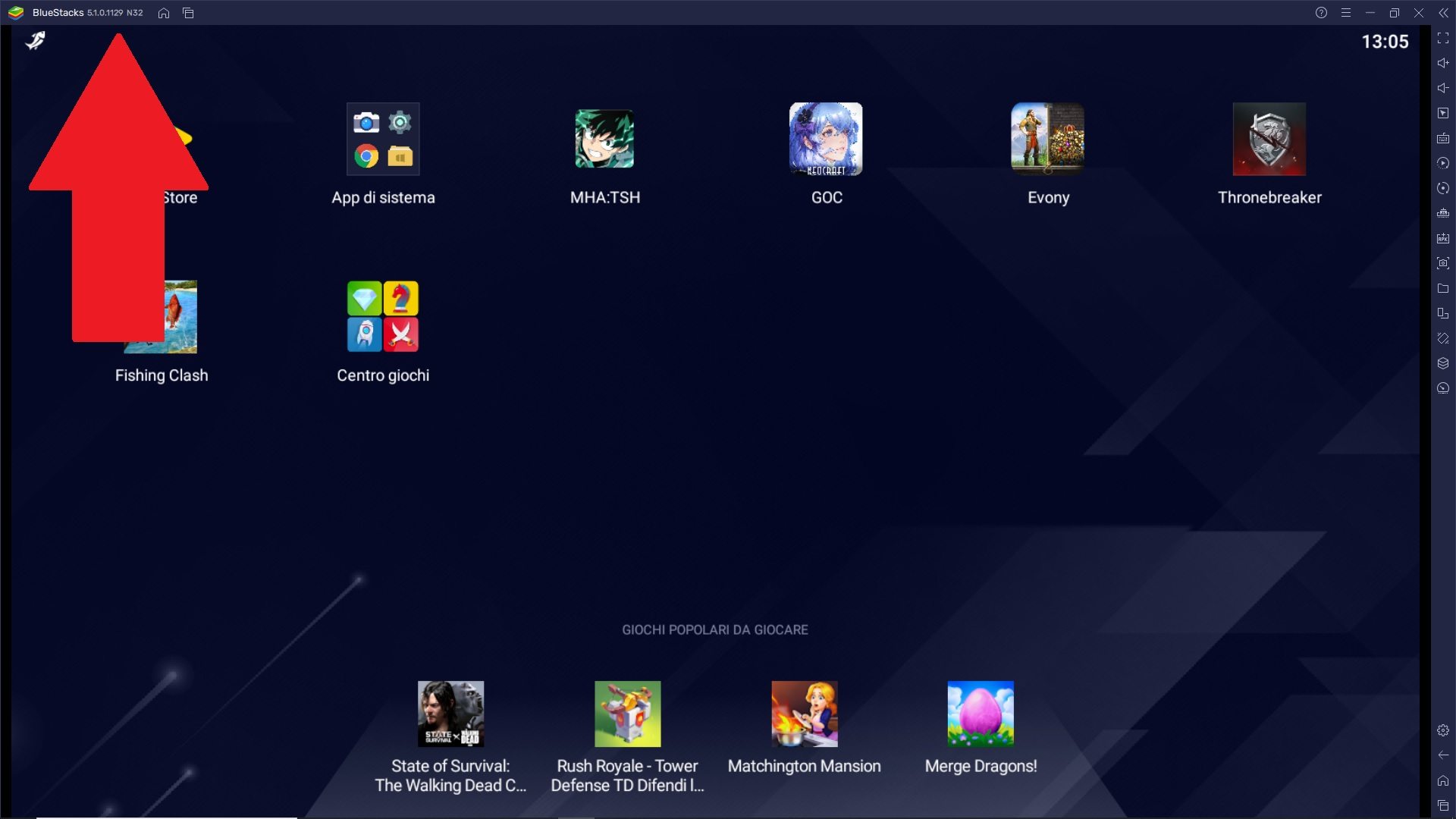The width and height of the screenshot is (1456, 819).
Task: Open the multi-instance windows icon in title bar
Action: (x=188, y=13)
